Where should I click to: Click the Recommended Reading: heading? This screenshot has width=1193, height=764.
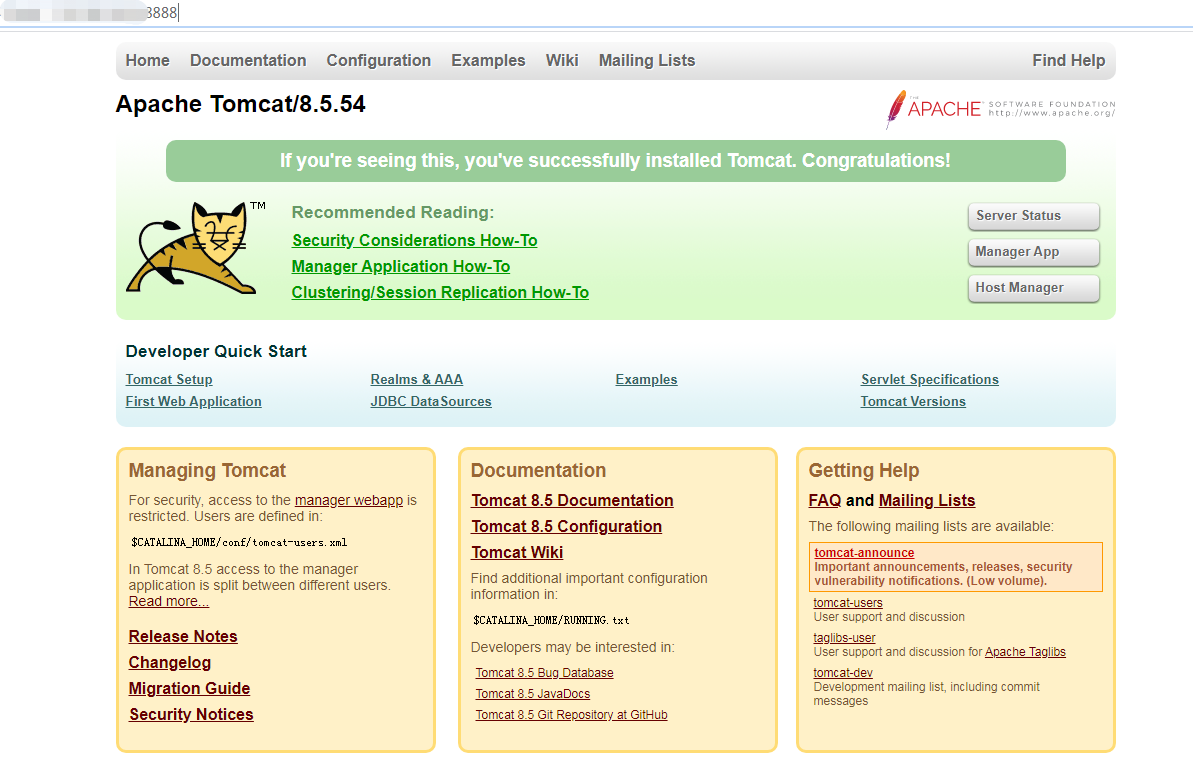click(x=393, y=212)
